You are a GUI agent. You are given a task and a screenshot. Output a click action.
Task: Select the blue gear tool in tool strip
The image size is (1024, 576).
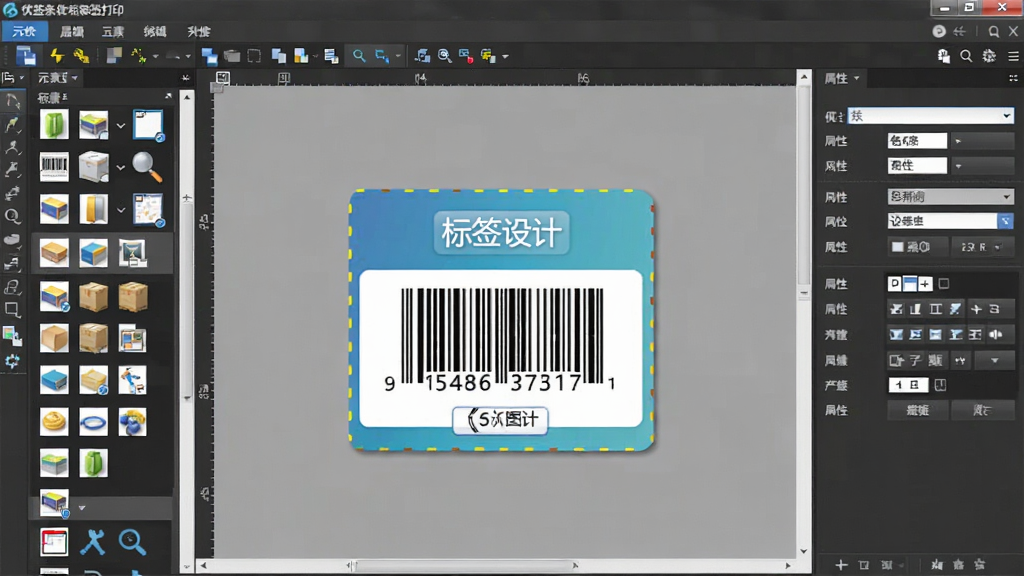coord(12,360)
